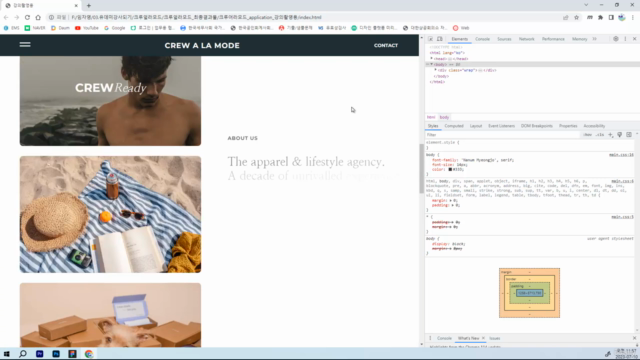Switch to the Memory tab
This screenshot has width=640, height=360.
tap(579, 39)
